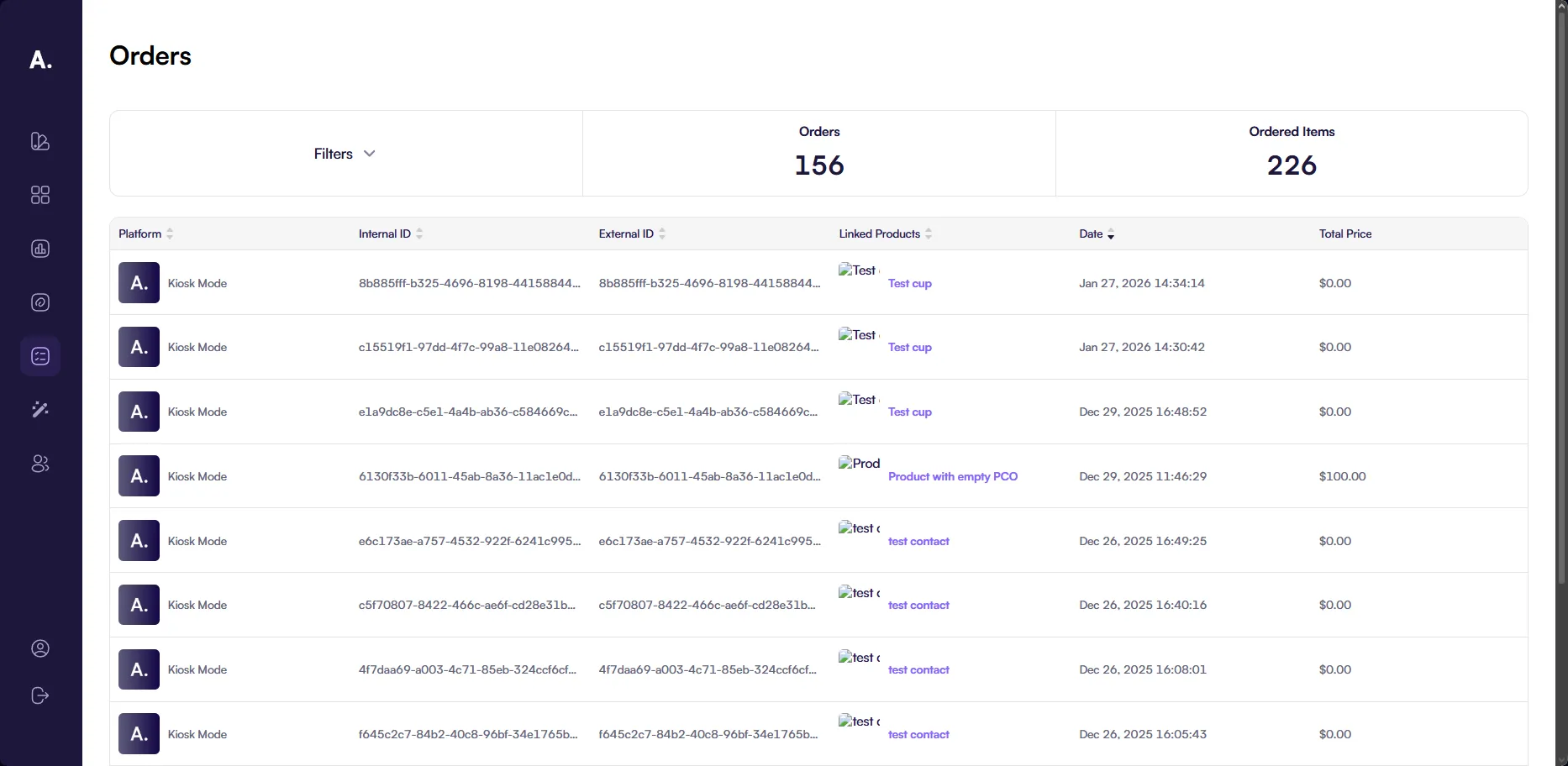This screenshot has width=1568, height=766.
Task: Open Test cup link in first row
Action: pyautogui.click(x=909, y=283)
